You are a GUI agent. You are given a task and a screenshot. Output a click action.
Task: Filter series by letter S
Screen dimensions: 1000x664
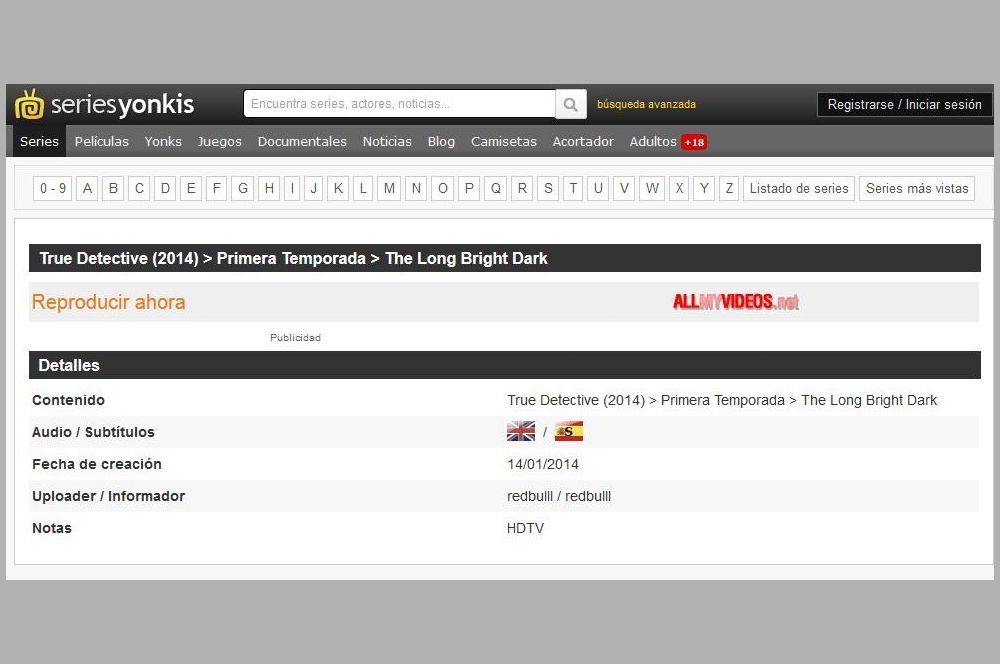click(548, 188)
